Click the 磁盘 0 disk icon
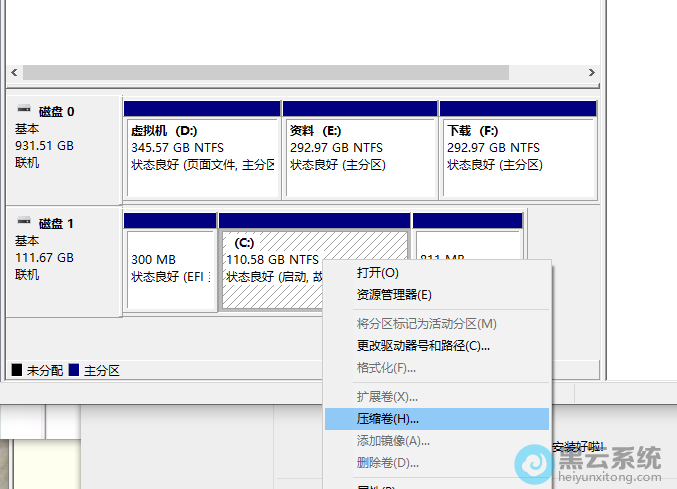 point(24,111)
